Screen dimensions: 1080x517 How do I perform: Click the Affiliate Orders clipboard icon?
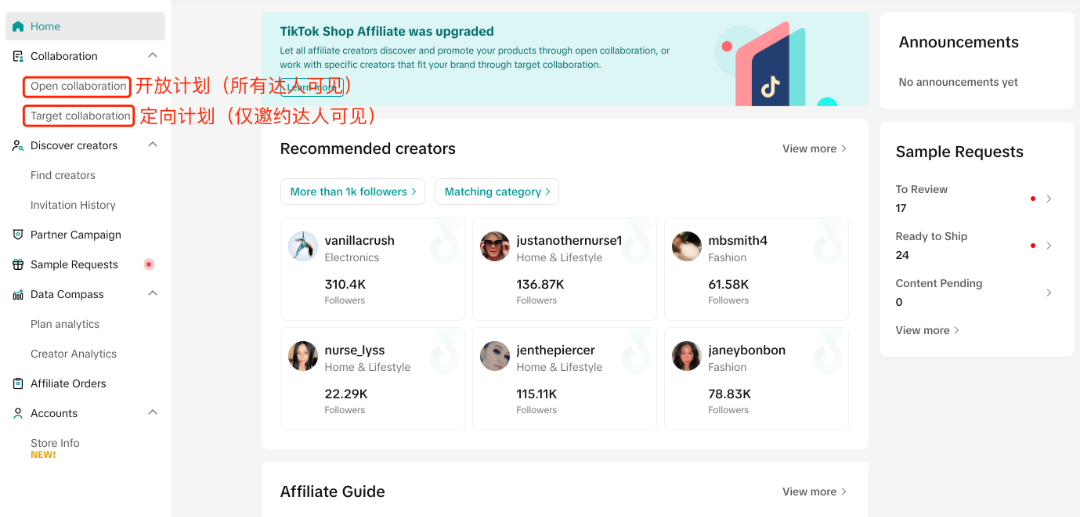pyautogui.click(x=18, y=383)
